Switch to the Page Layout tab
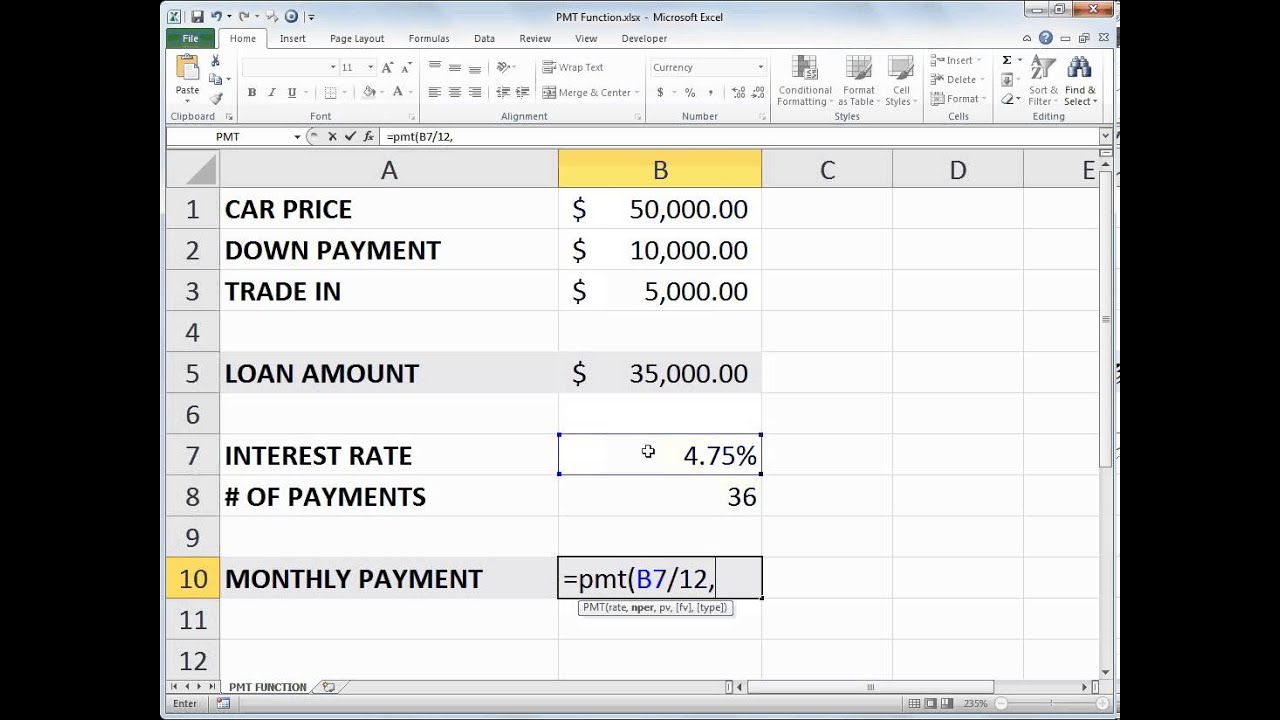Viewport: 1280px width, 720px height. [357, 38]
